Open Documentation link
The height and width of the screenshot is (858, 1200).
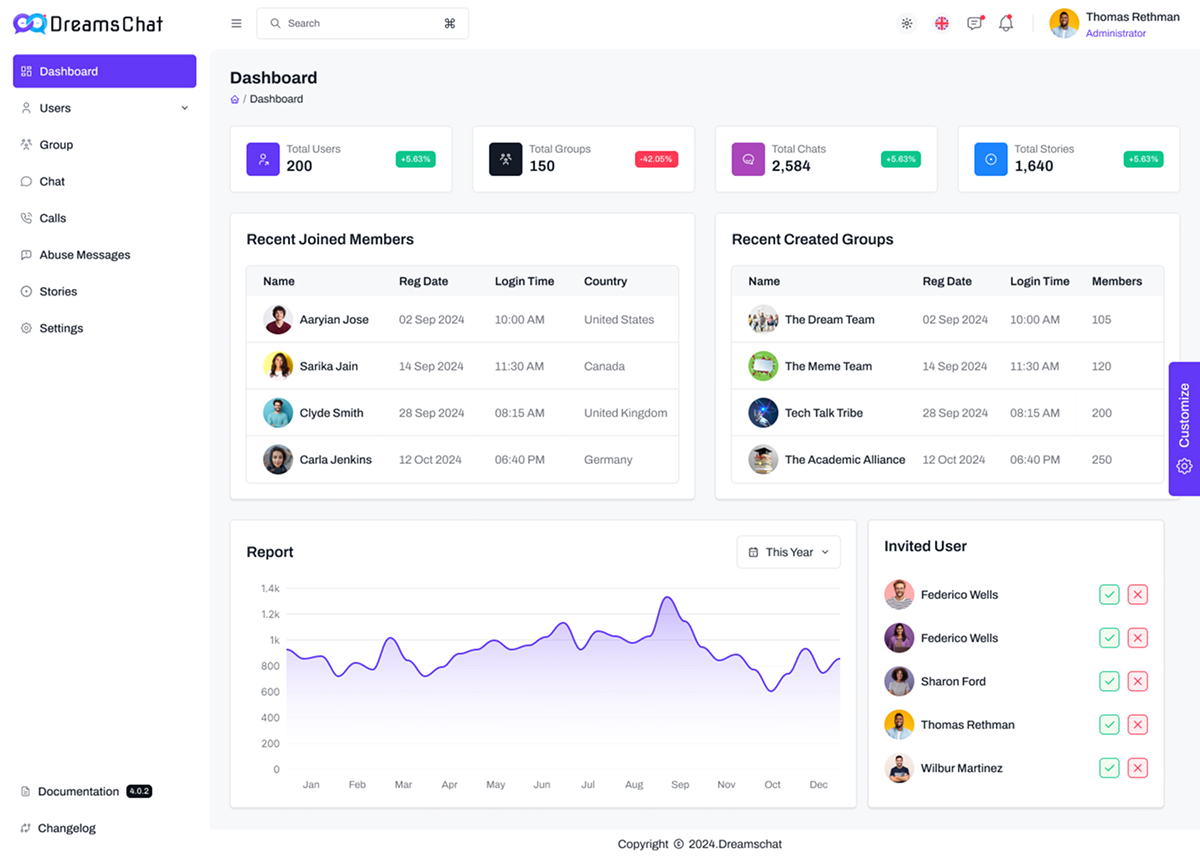click(78, 791)
